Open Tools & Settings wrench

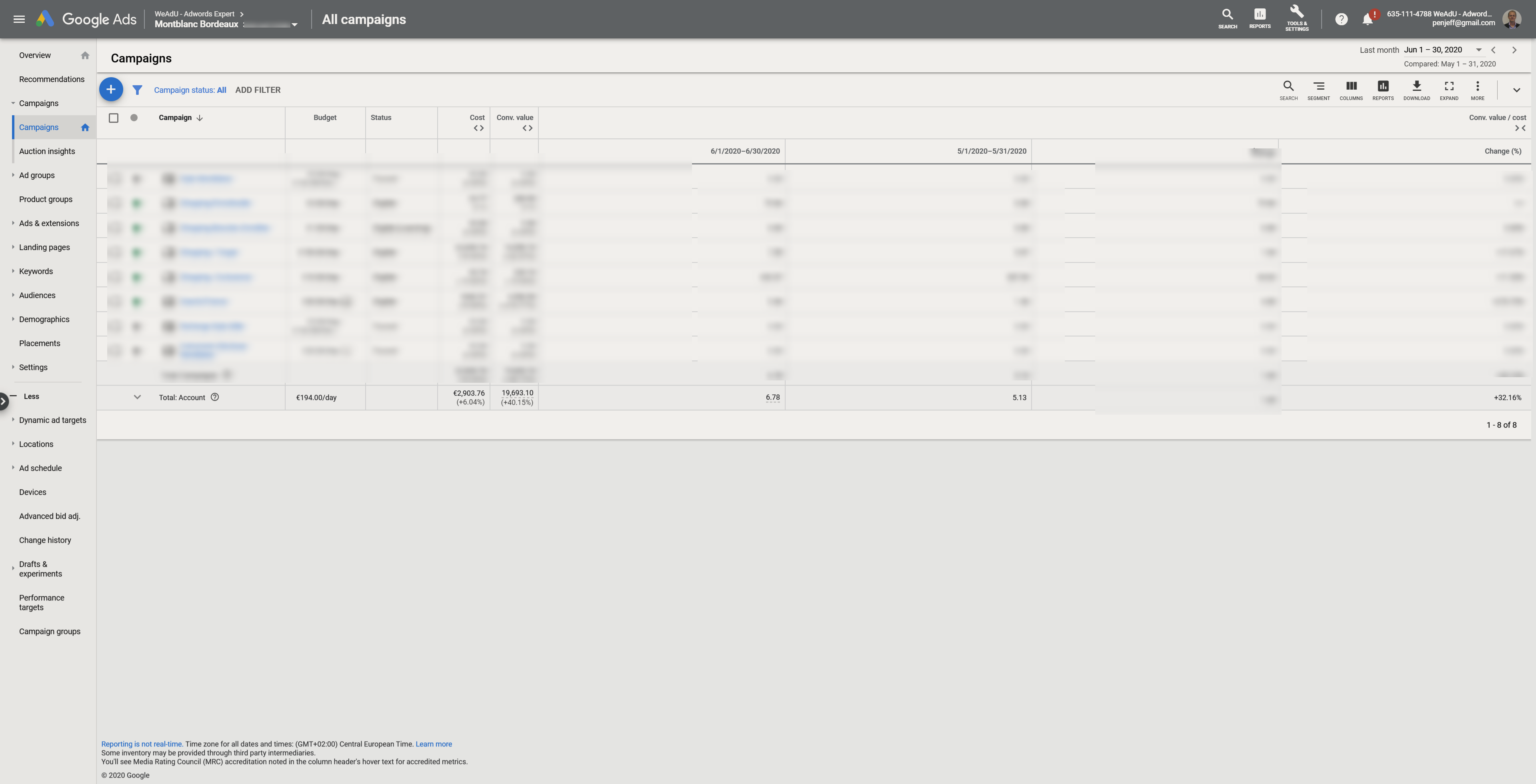click(1296, 18)
